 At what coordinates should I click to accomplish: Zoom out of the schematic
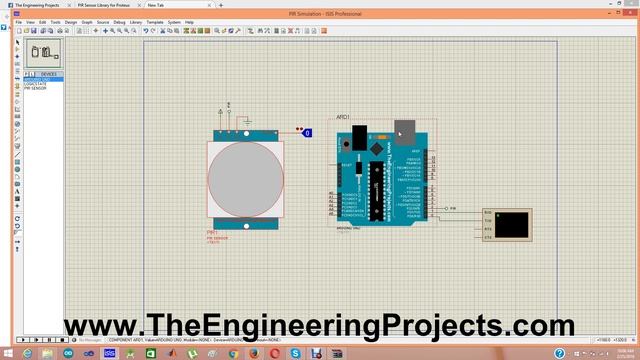(x=120, y=31)
